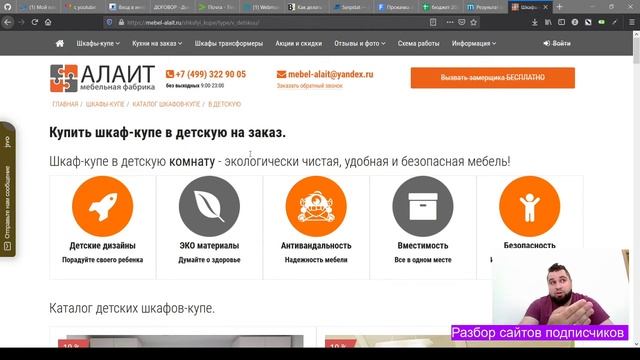The height and width of the screenshot is (360, 640).
Task: Open Шкафы трансформеры menu item
Action: 229,43
